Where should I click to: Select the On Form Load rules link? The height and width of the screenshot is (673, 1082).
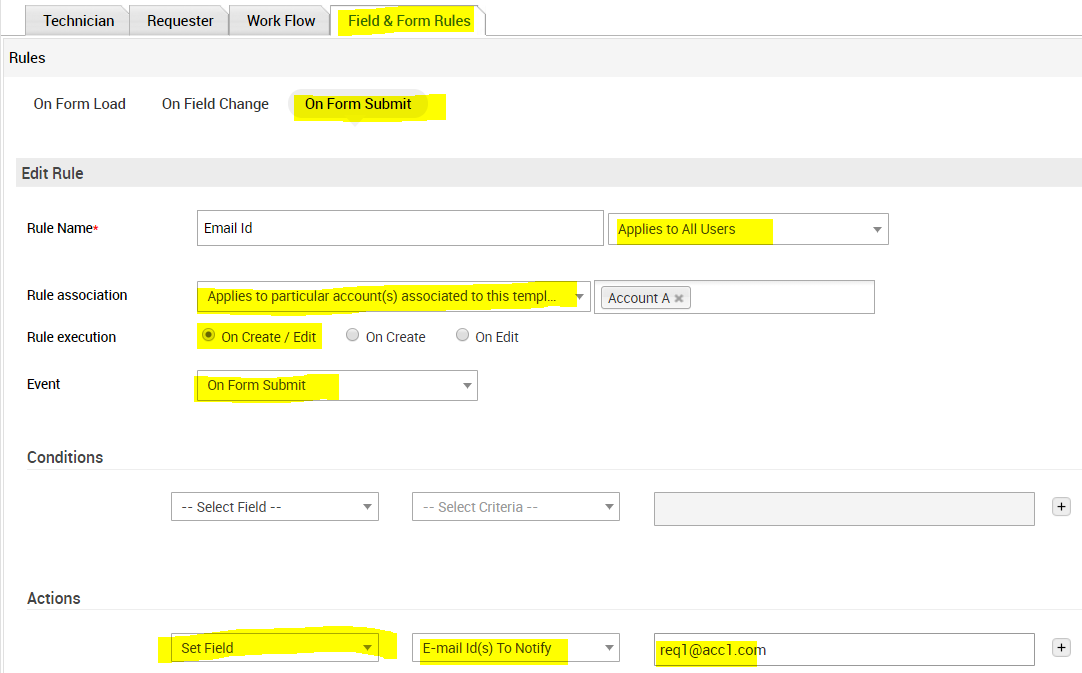coord(80,104)
